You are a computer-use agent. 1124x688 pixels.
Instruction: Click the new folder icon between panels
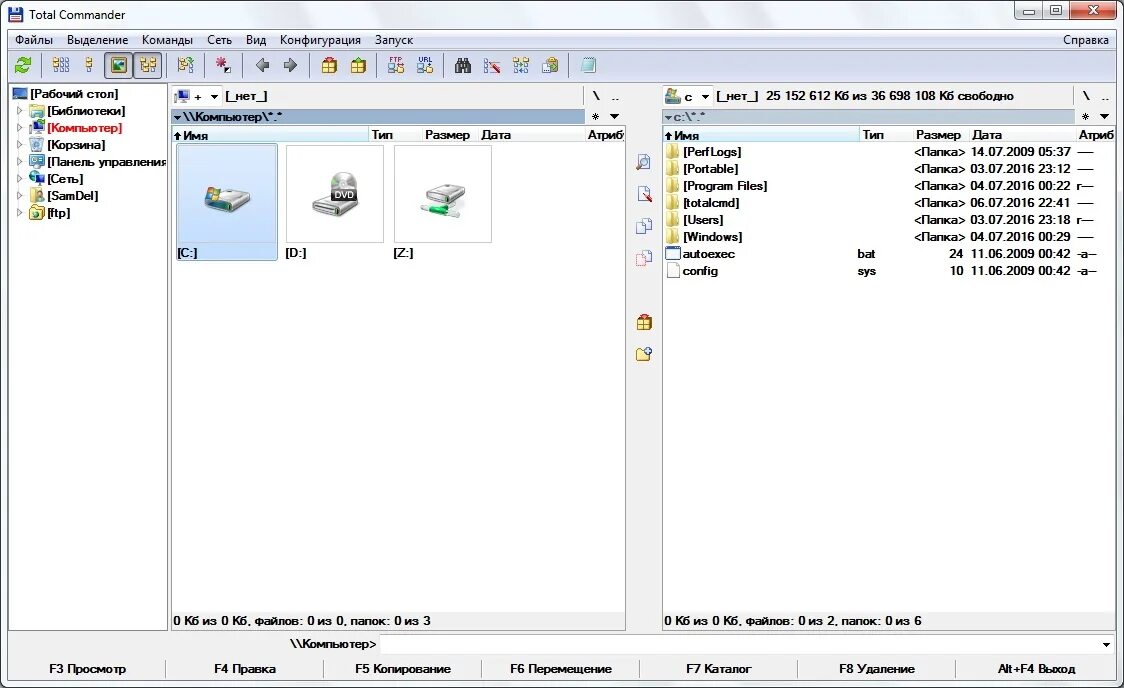pyautogui.click(x=644, y=353)
